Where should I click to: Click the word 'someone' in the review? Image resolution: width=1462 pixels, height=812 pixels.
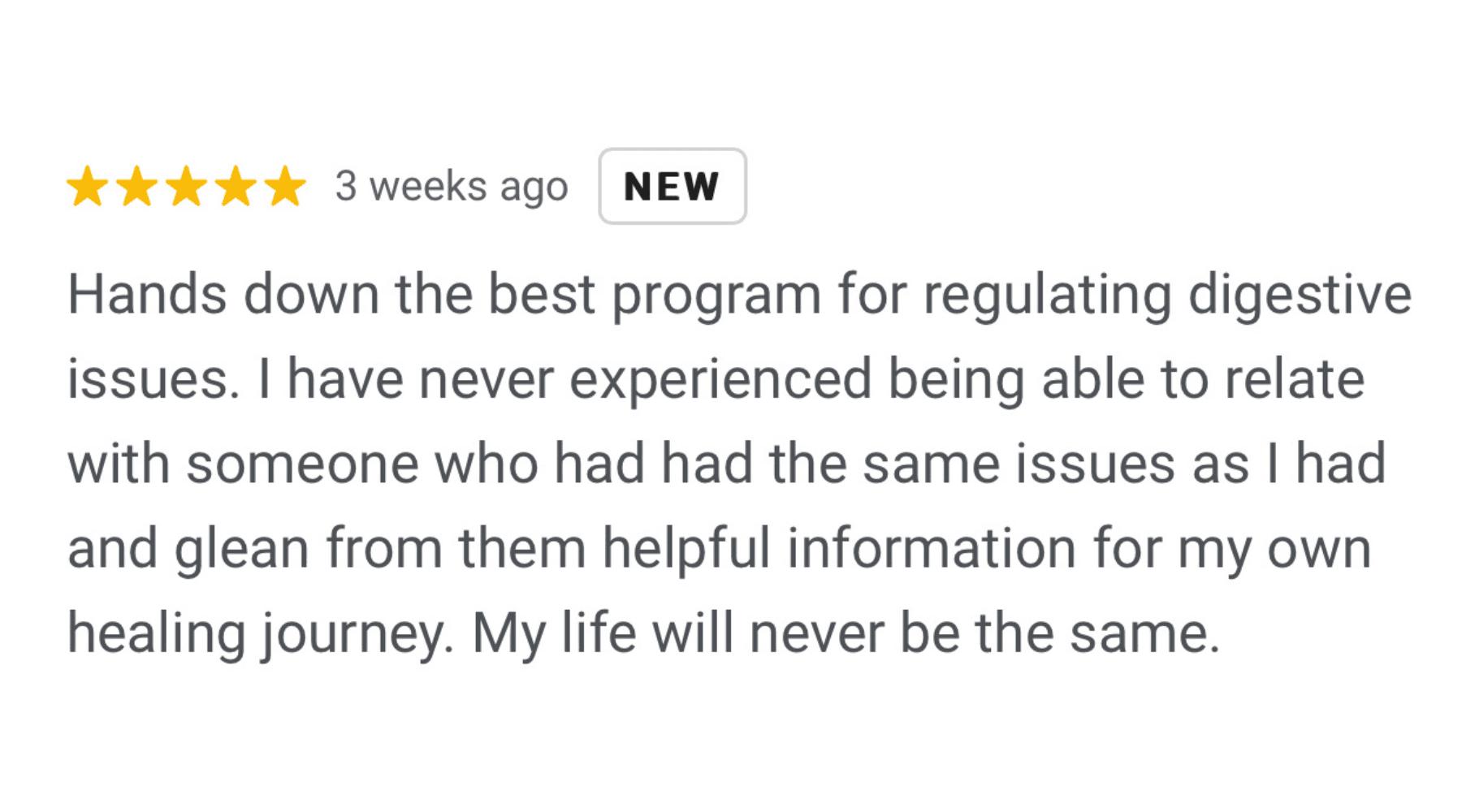click(301, 464)
